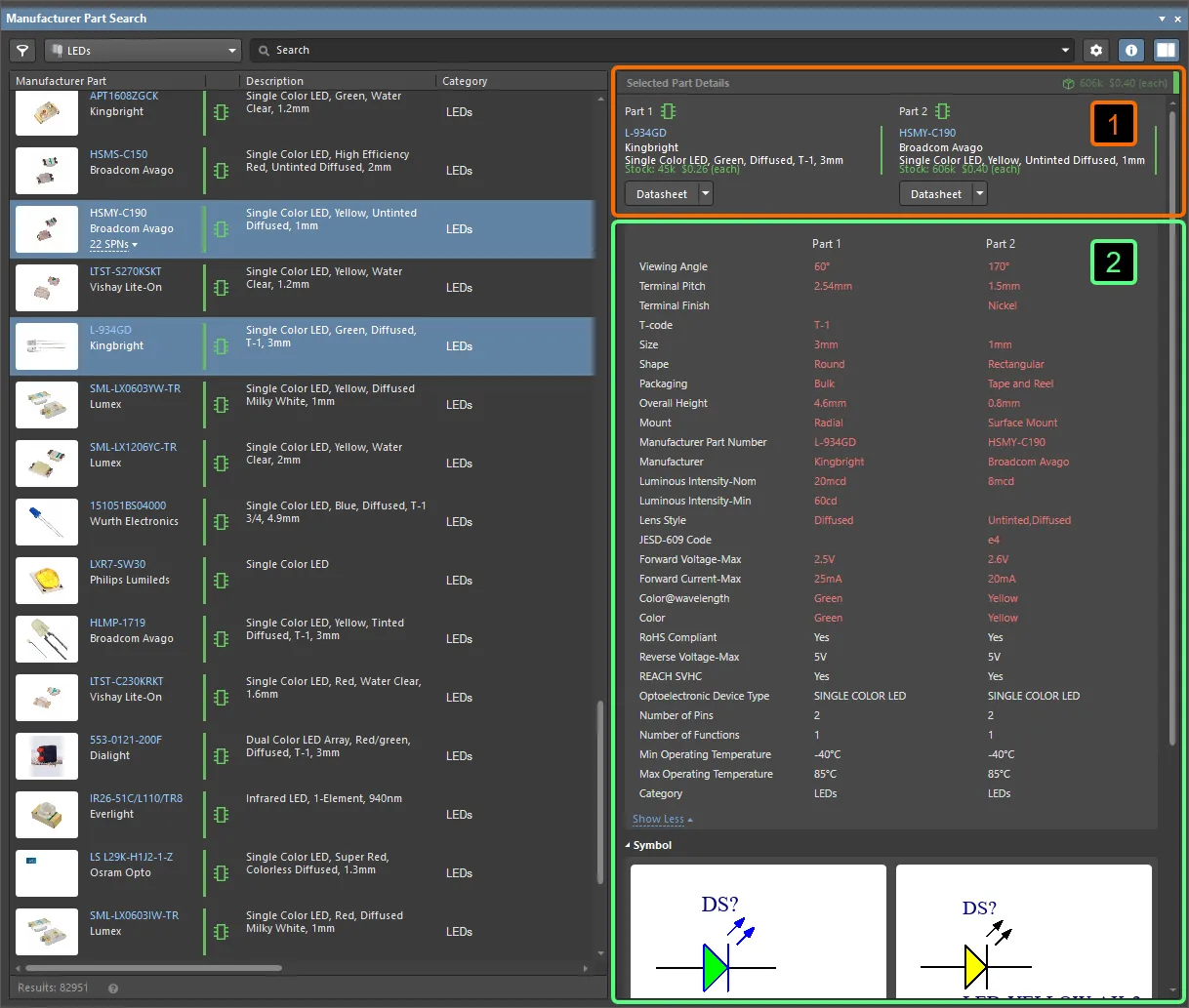
Task: Open the Part 1 Datasheet
Action: click(x=662, y=194)
